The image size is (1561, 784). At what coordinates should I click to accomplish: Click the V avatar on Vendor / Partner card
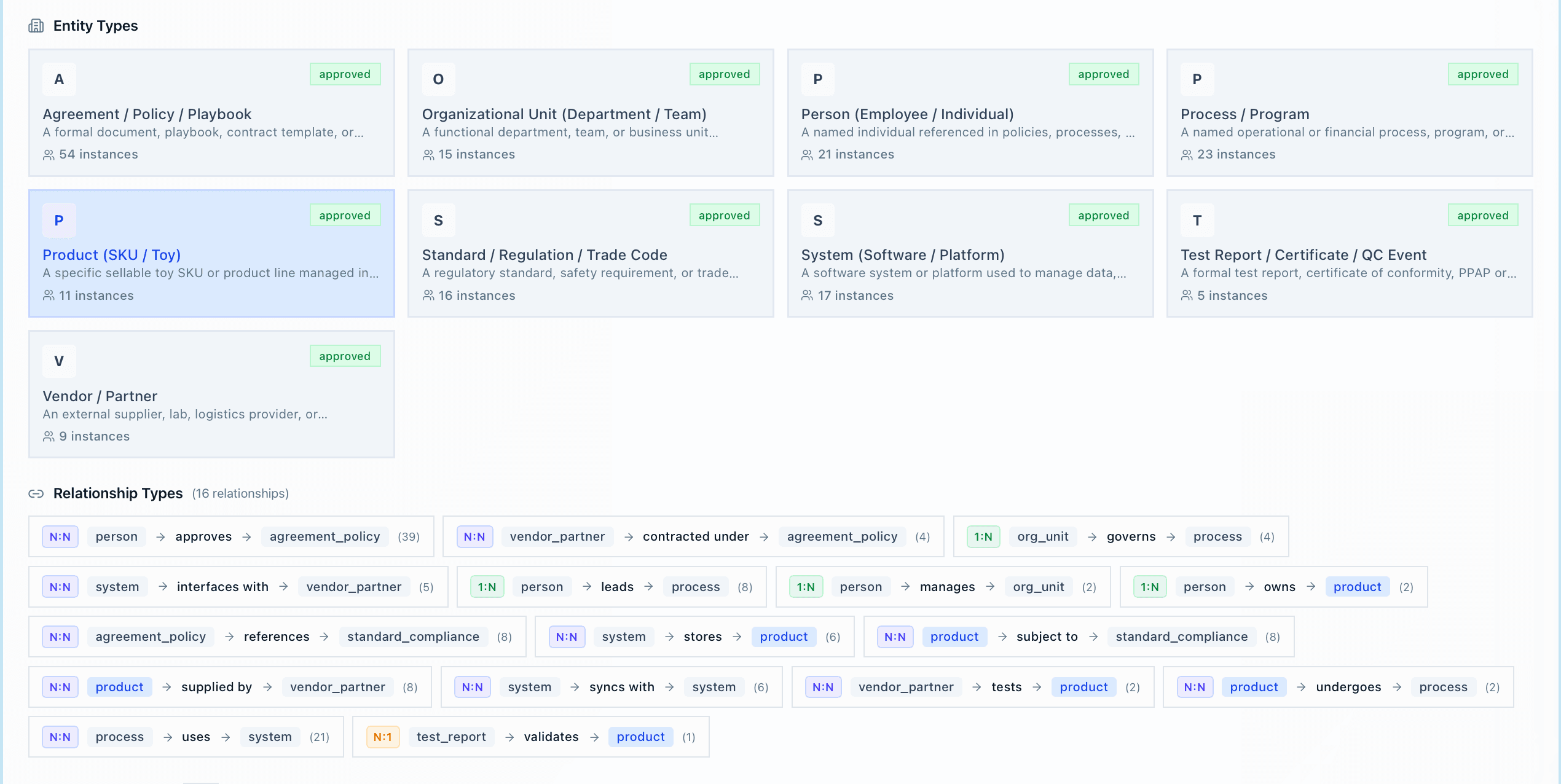coord(59,361)
